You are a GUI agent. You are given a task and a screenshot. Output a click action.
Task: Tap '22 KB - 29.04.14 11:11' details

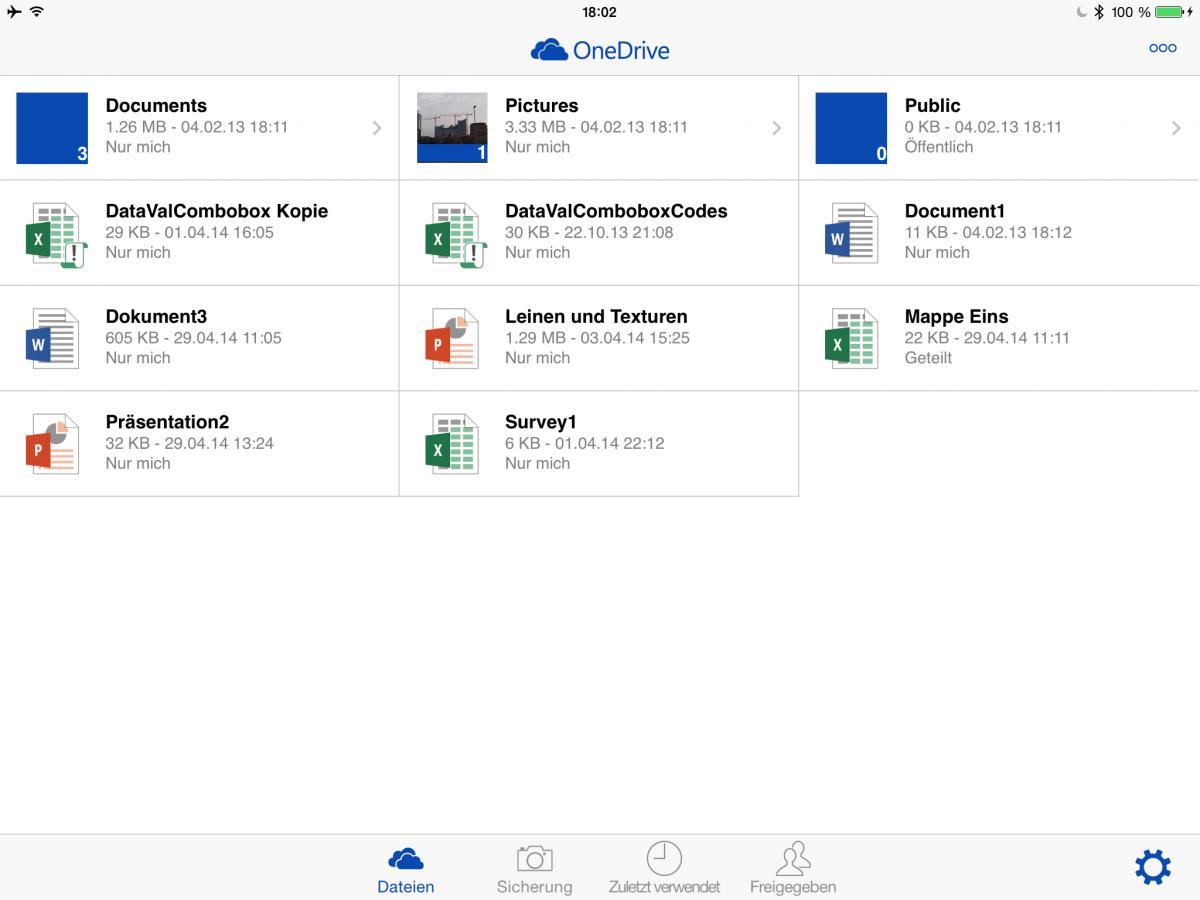tap(987, 337)
